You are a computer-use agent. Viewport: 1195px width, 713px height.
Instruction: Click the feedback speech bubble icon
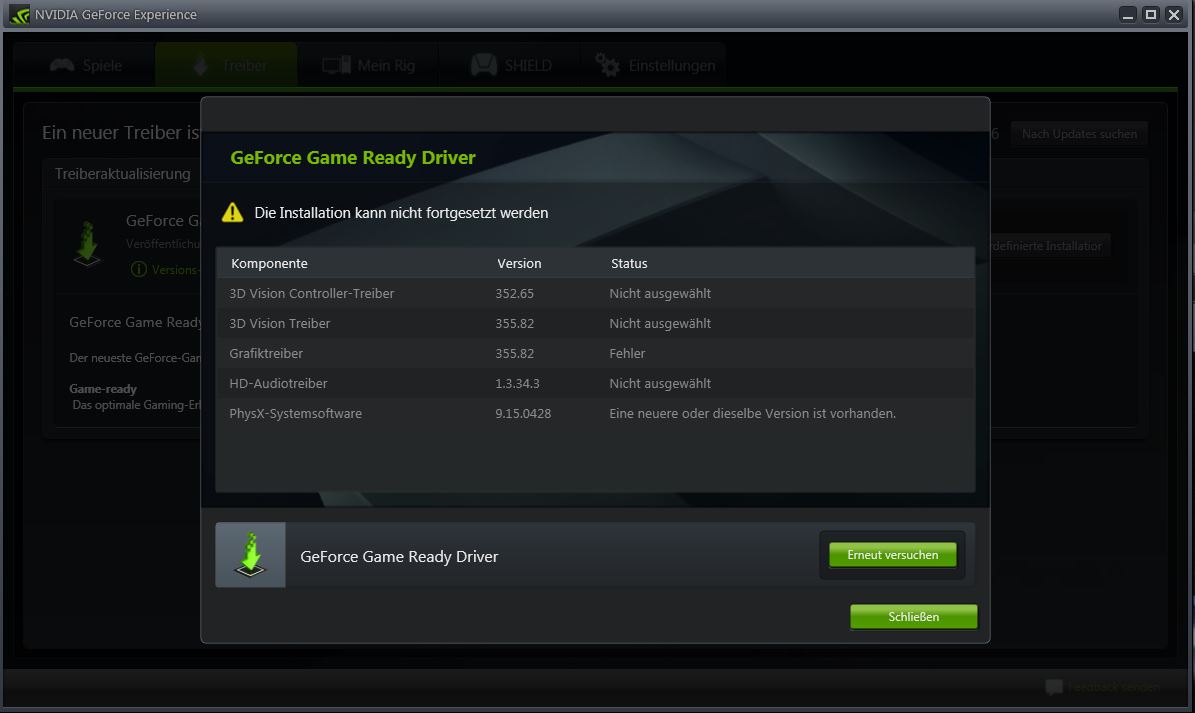[x=1054, y=687]
